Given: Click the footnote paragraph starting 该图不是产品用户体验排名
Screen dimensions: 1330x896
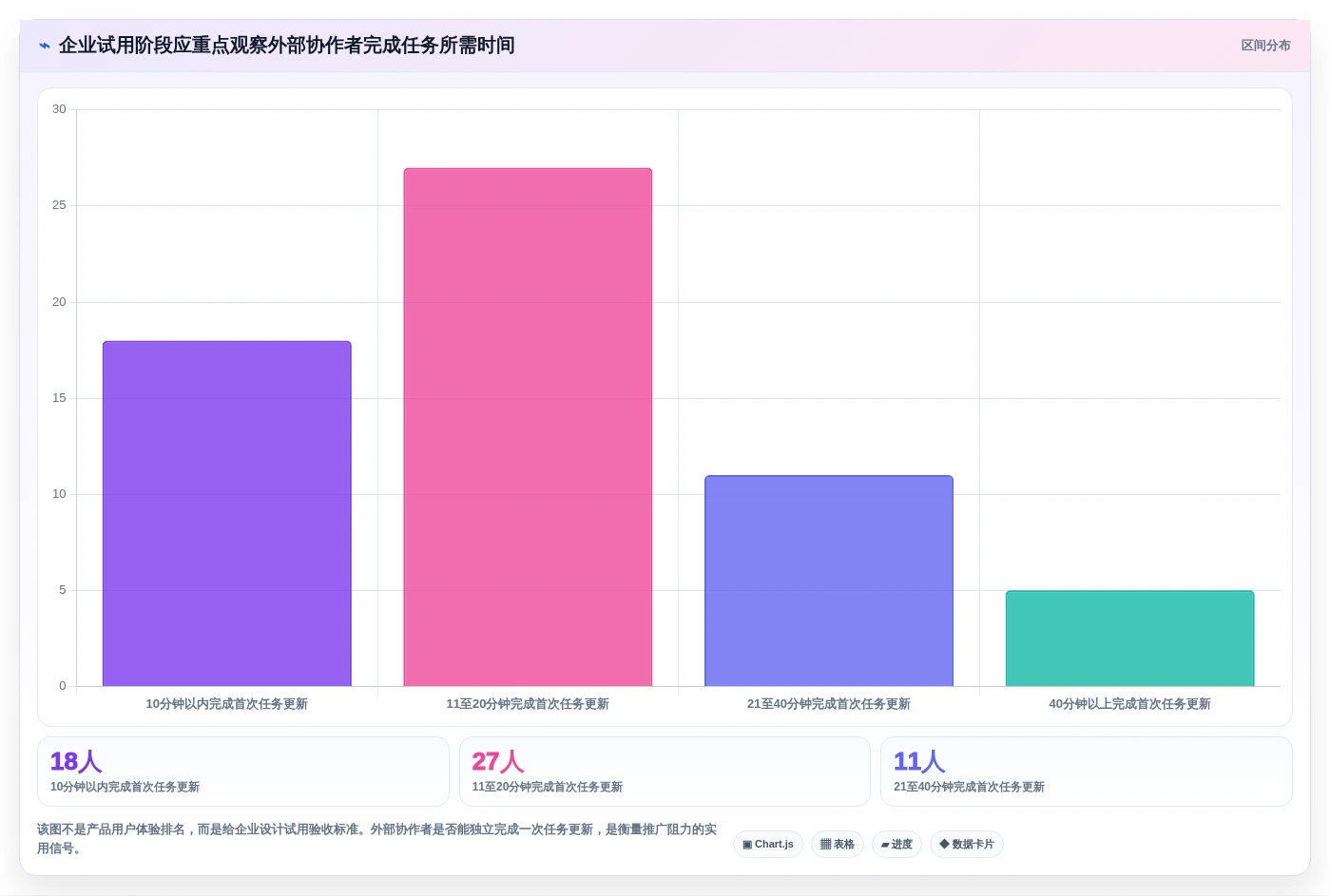Looking at the screenshot, I should [x=377, y=839].
